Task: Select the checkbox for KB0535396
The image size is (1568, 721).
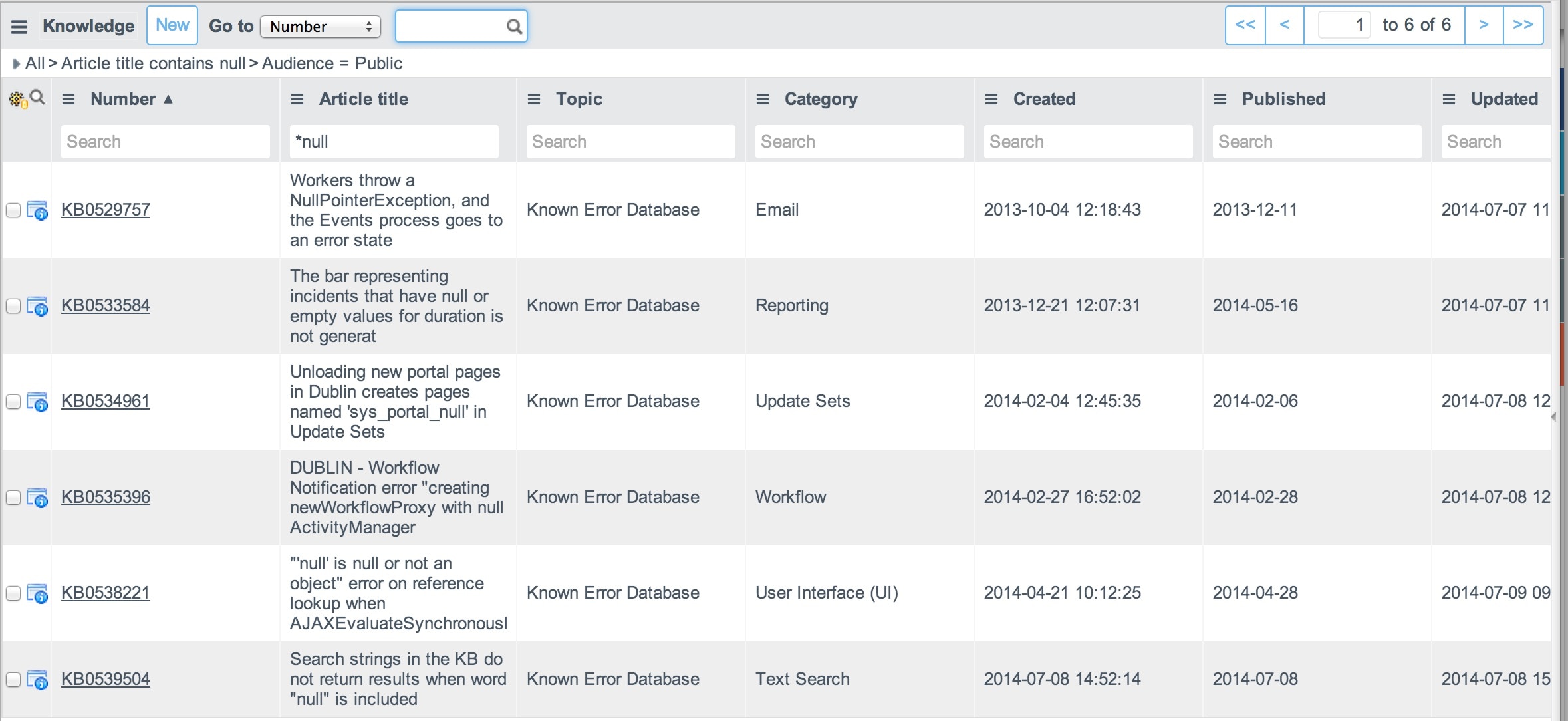Action: pyautogui.click(x=13, y=498)
